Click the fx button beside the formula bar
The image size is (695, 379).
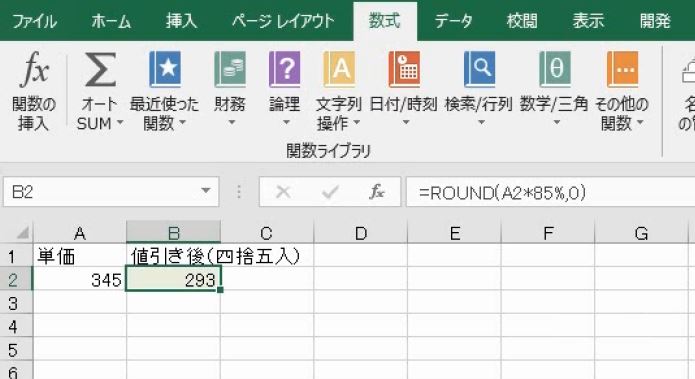377,192
